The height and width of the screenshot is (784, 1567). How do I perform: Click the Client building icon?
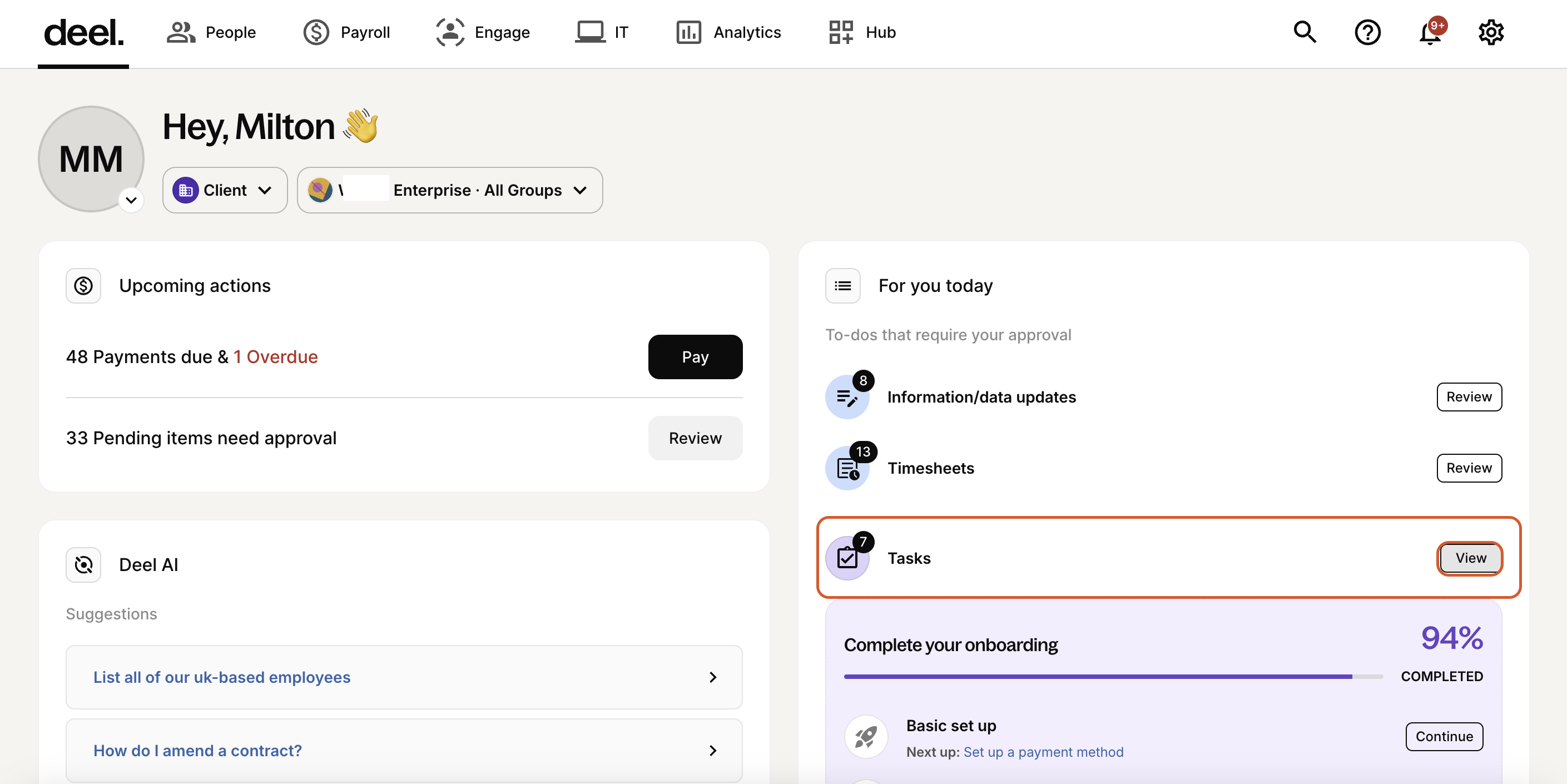[186, 190]
